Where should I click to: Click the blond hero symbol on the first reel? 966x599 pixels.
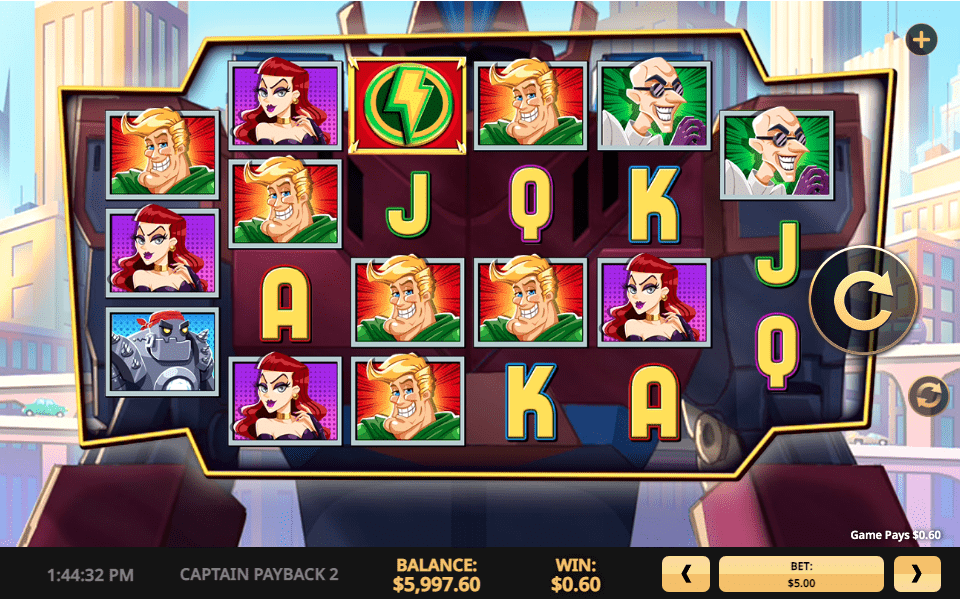163,155
